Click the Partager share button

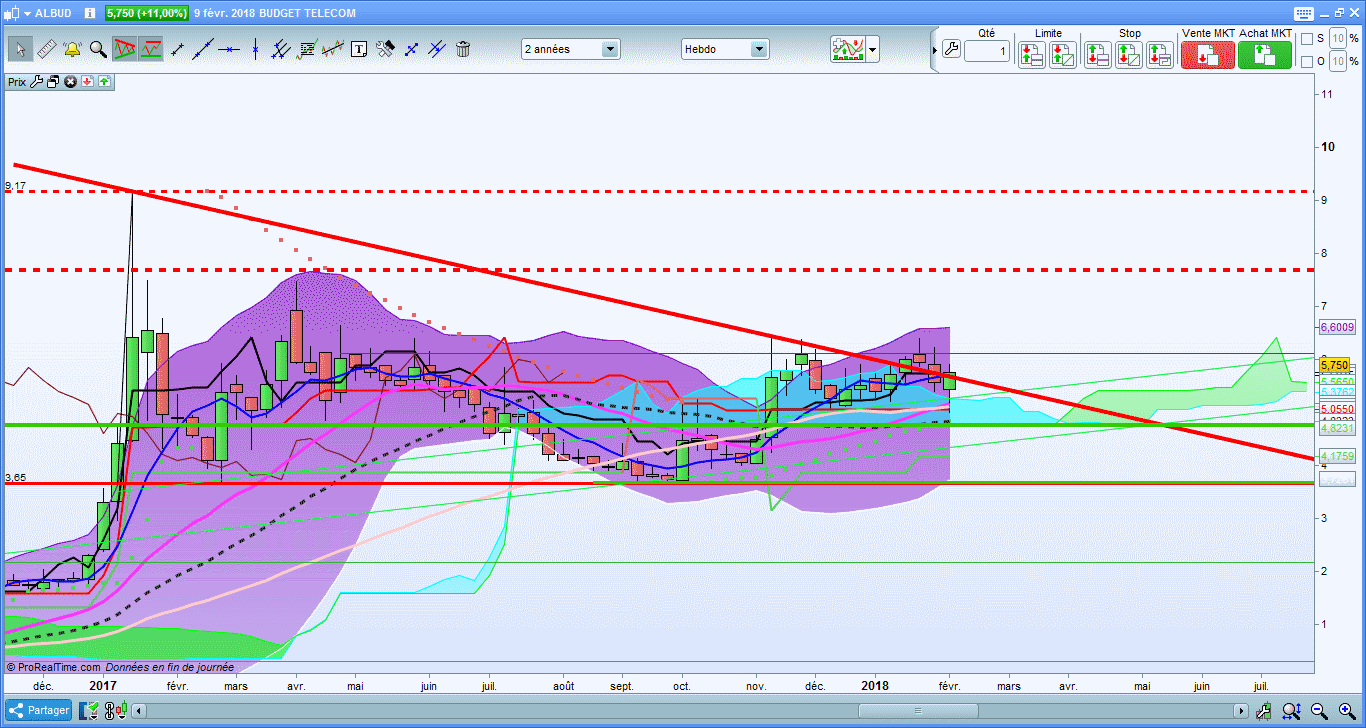(x=40, y=711)
